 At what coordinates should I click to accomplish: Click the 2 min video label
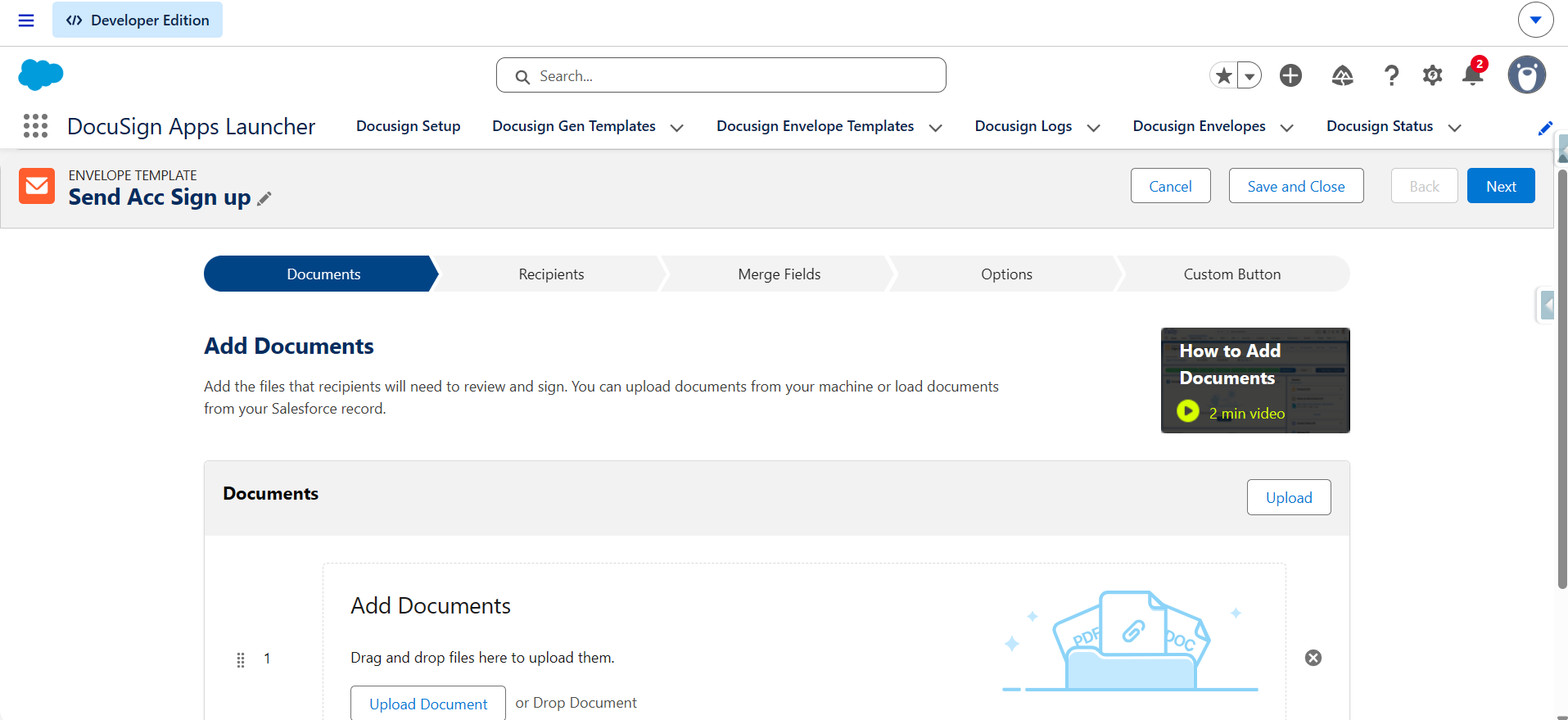[1247, 414]
